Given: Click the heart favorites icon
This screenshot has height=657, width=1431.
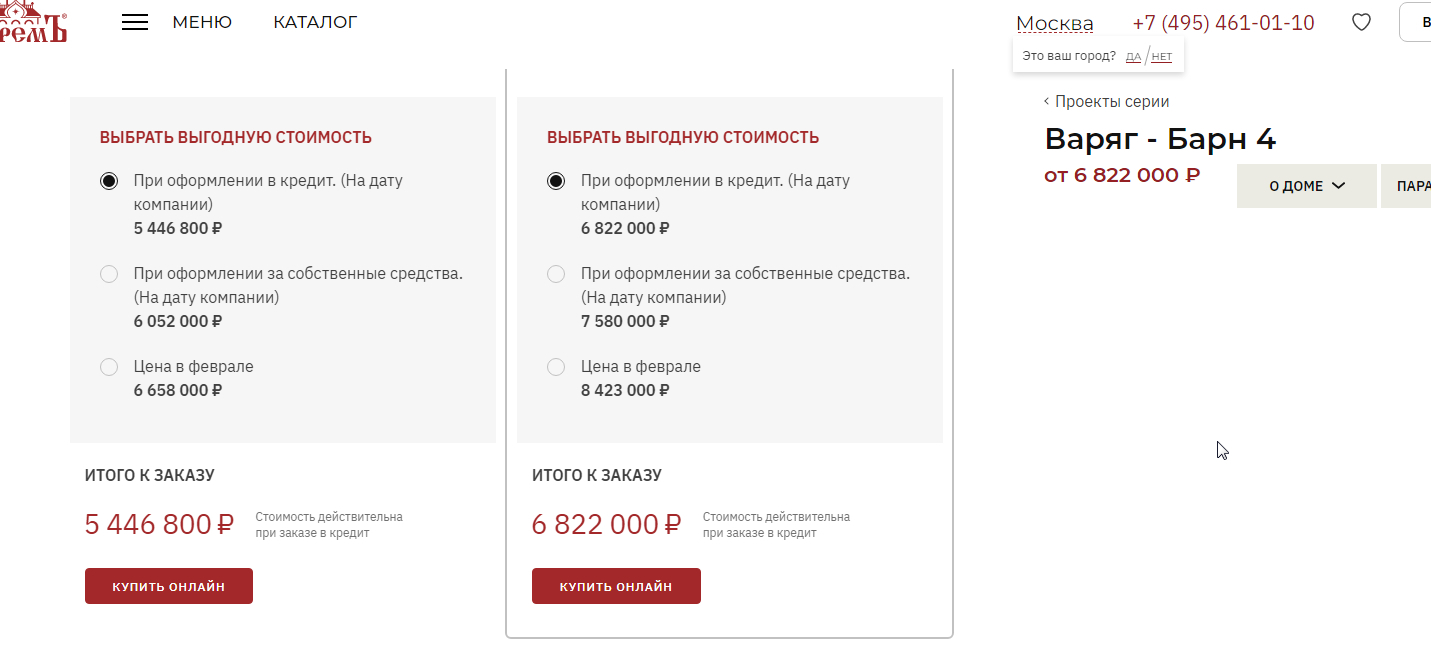Looking at the screenshot, I should click(x=1361, y=22).
